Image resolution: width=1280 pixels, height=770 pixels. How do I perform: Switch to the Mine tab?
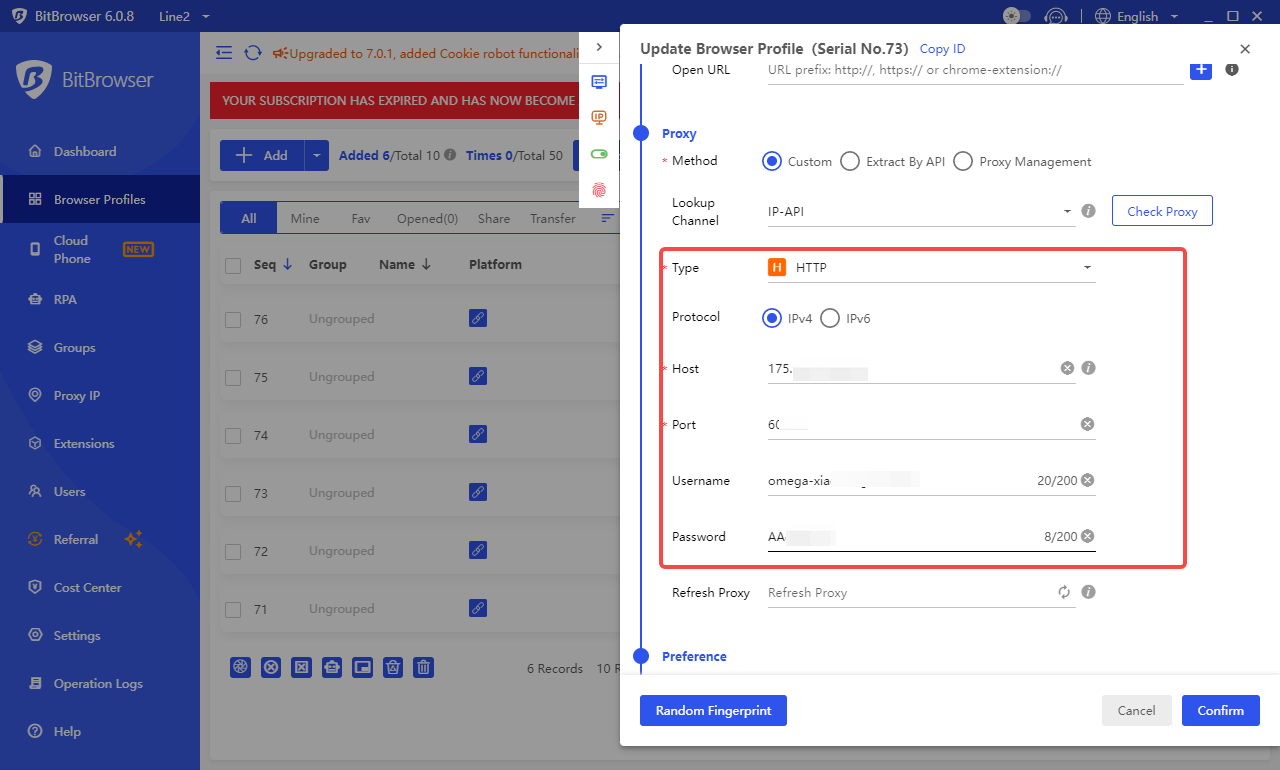tap(305, 218)
